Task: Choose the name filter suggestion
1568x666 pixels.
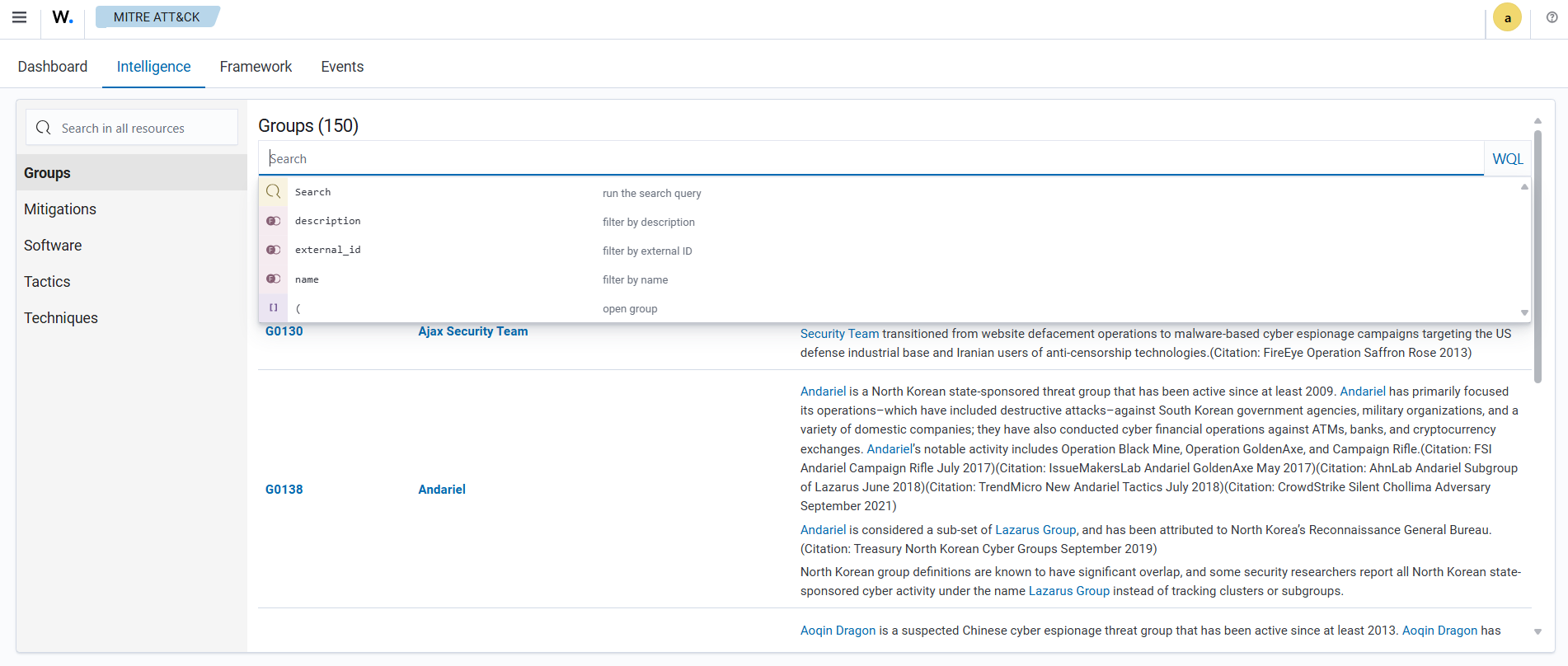Action: [307, 279]
